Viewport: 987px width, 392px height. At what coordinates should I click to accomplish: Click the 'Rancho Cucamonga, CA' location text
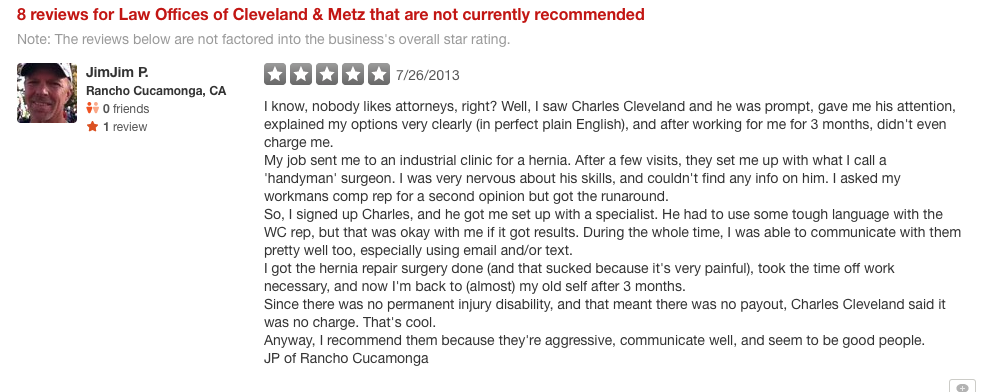click(156, 91)
